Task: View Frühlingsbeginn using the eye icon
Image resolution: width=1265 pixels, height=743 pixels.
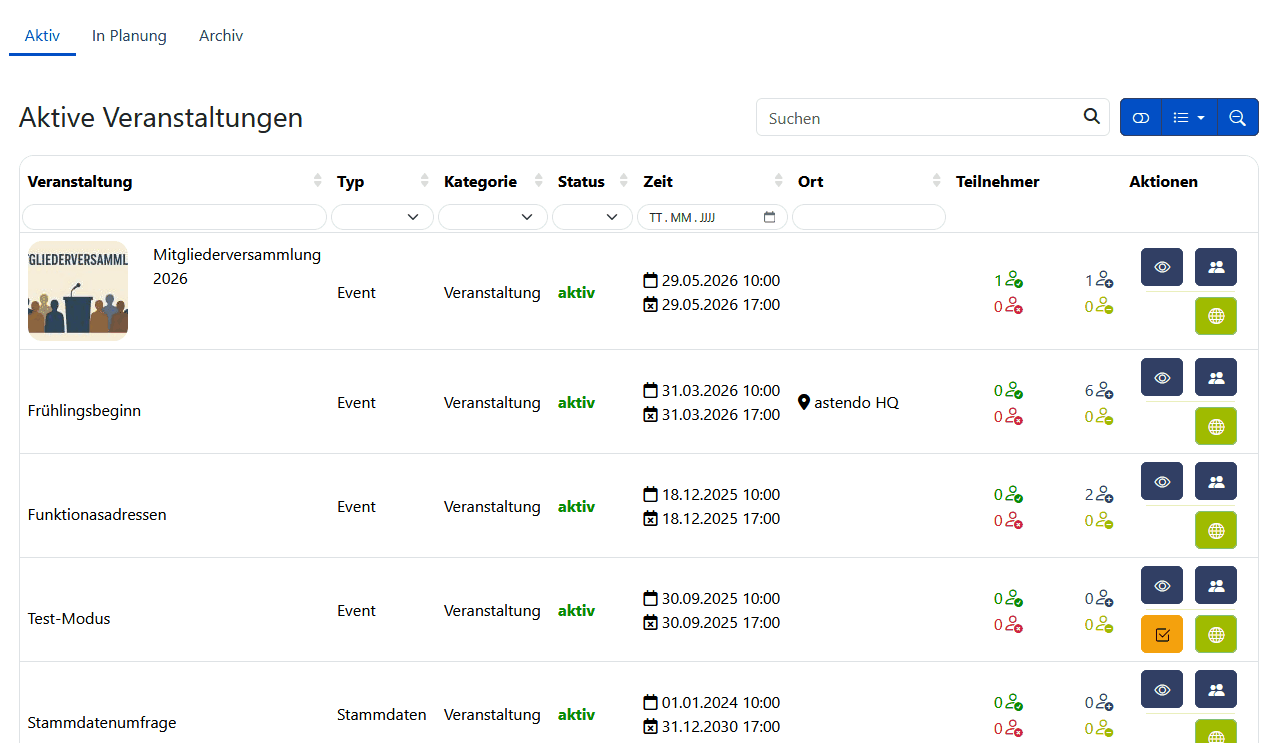Action: pyautogui.click(x=1161, y=377)
